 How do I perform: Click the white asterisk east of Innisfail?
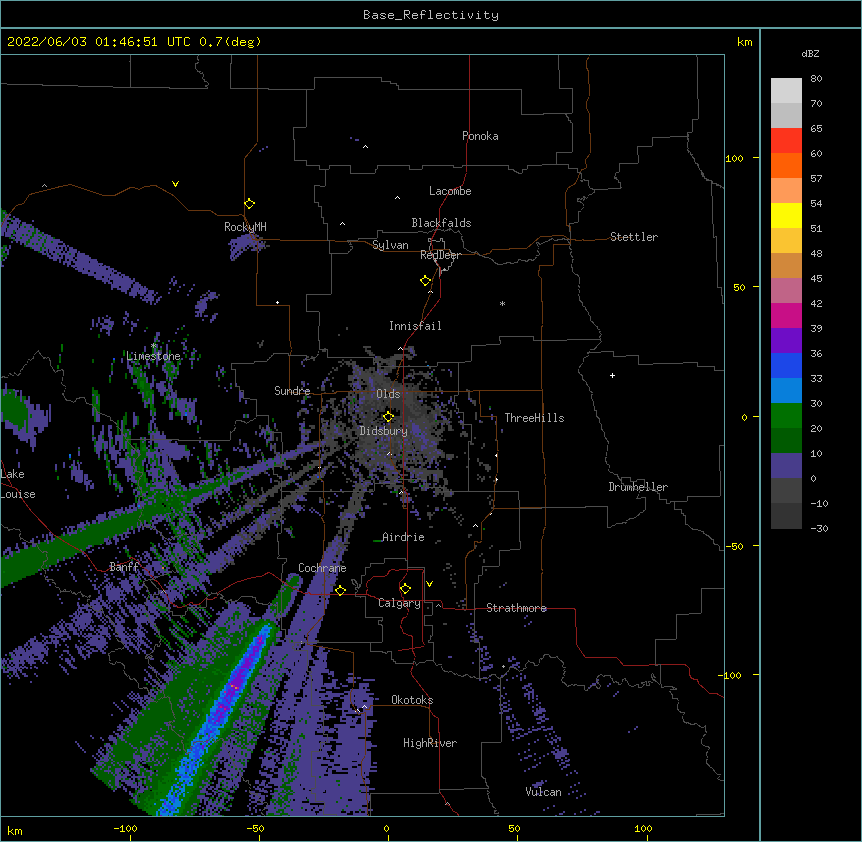[x=502, y=304]
